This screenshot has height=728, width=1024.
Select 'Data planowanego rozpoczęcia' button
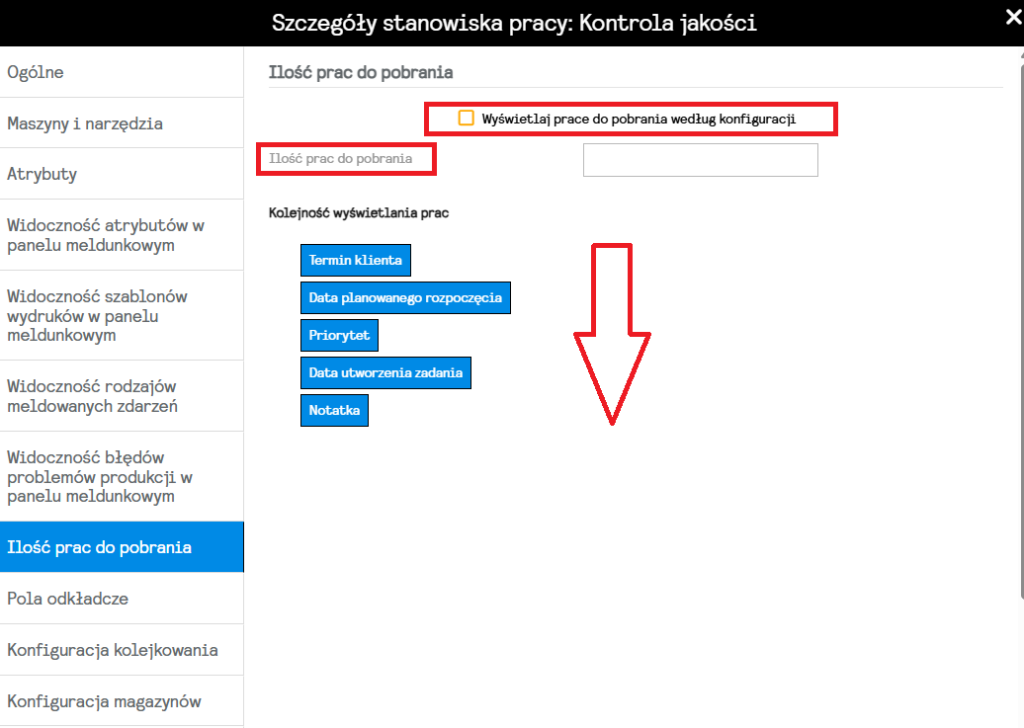pos(405,298)
